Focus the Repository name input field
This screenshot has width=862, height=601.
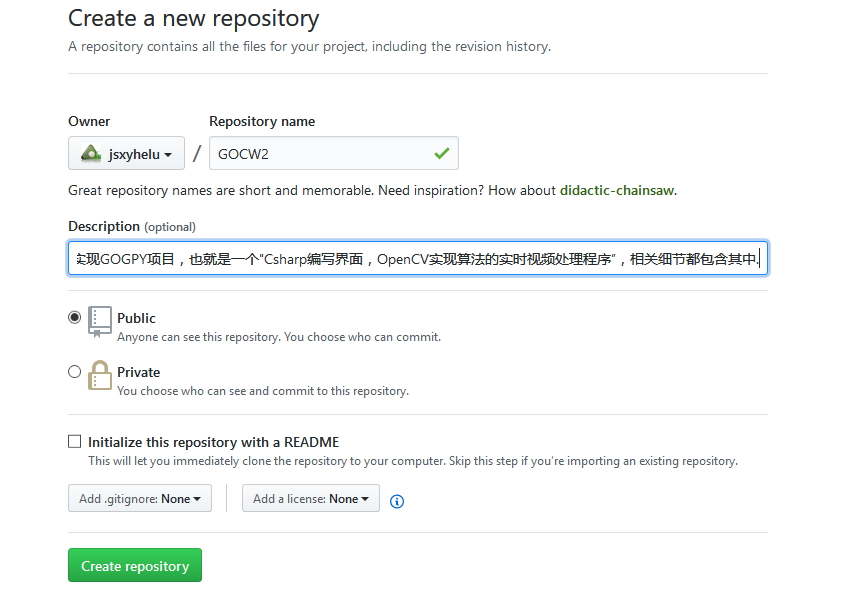click(320, 154)
